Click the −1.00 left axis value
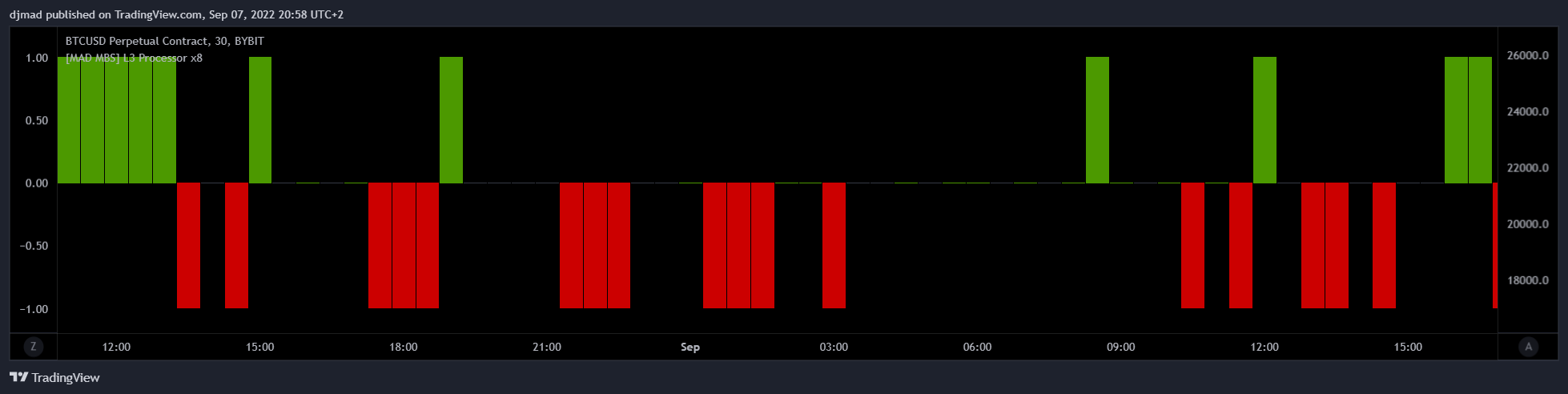1568x394 pixels. click(34, 309)
